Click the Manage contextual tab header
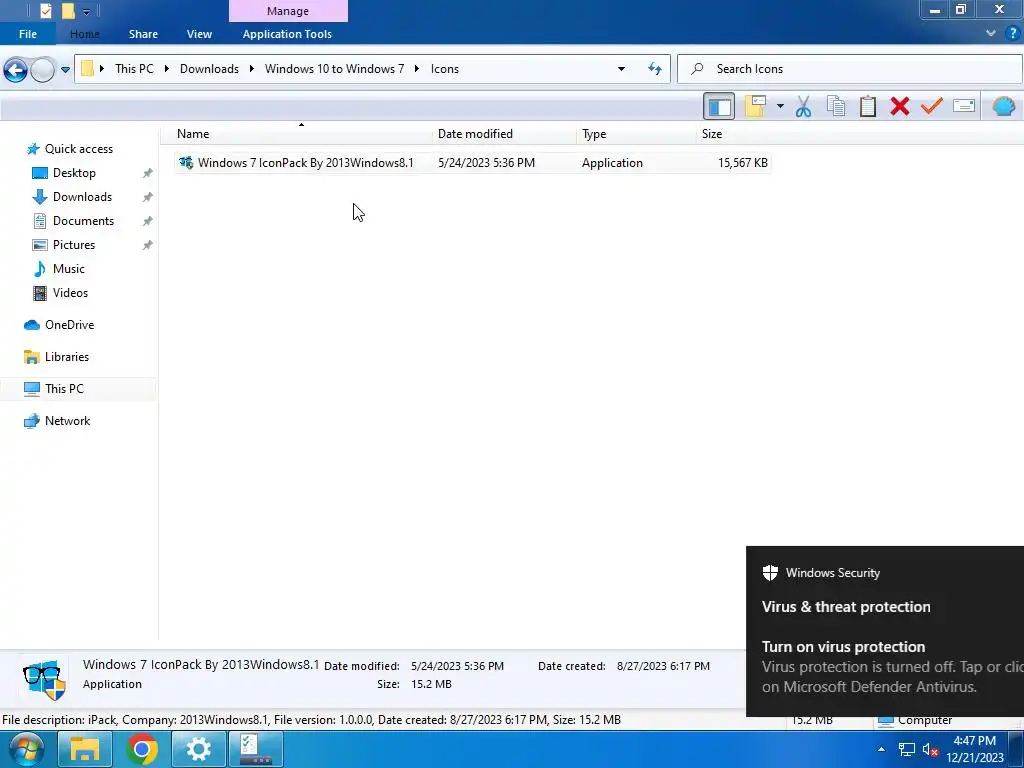Image resolution: width=1024 pixels, height=768 pixels. point(288,11)
